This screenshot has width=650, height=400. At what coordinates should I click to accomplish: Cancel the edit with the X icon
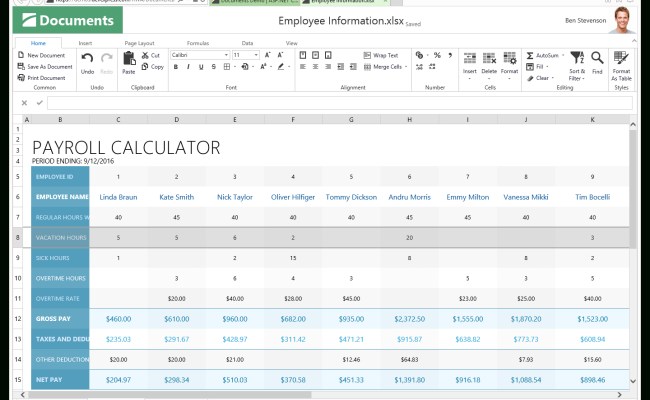tap(24, 103)
